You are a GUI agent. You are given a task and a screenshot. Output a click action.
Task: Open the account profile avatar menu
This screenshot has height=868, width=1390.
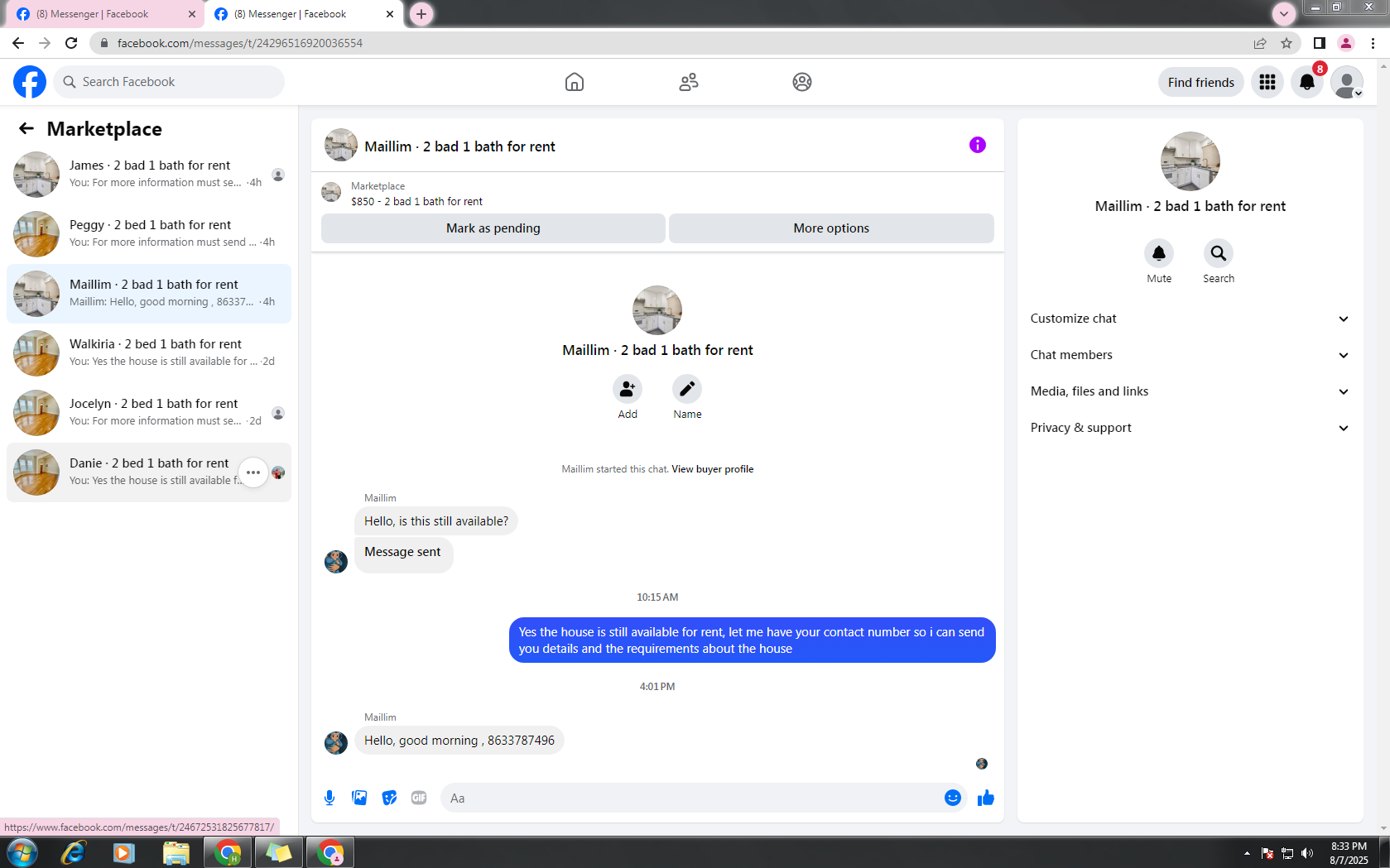tap(1347, 82)
